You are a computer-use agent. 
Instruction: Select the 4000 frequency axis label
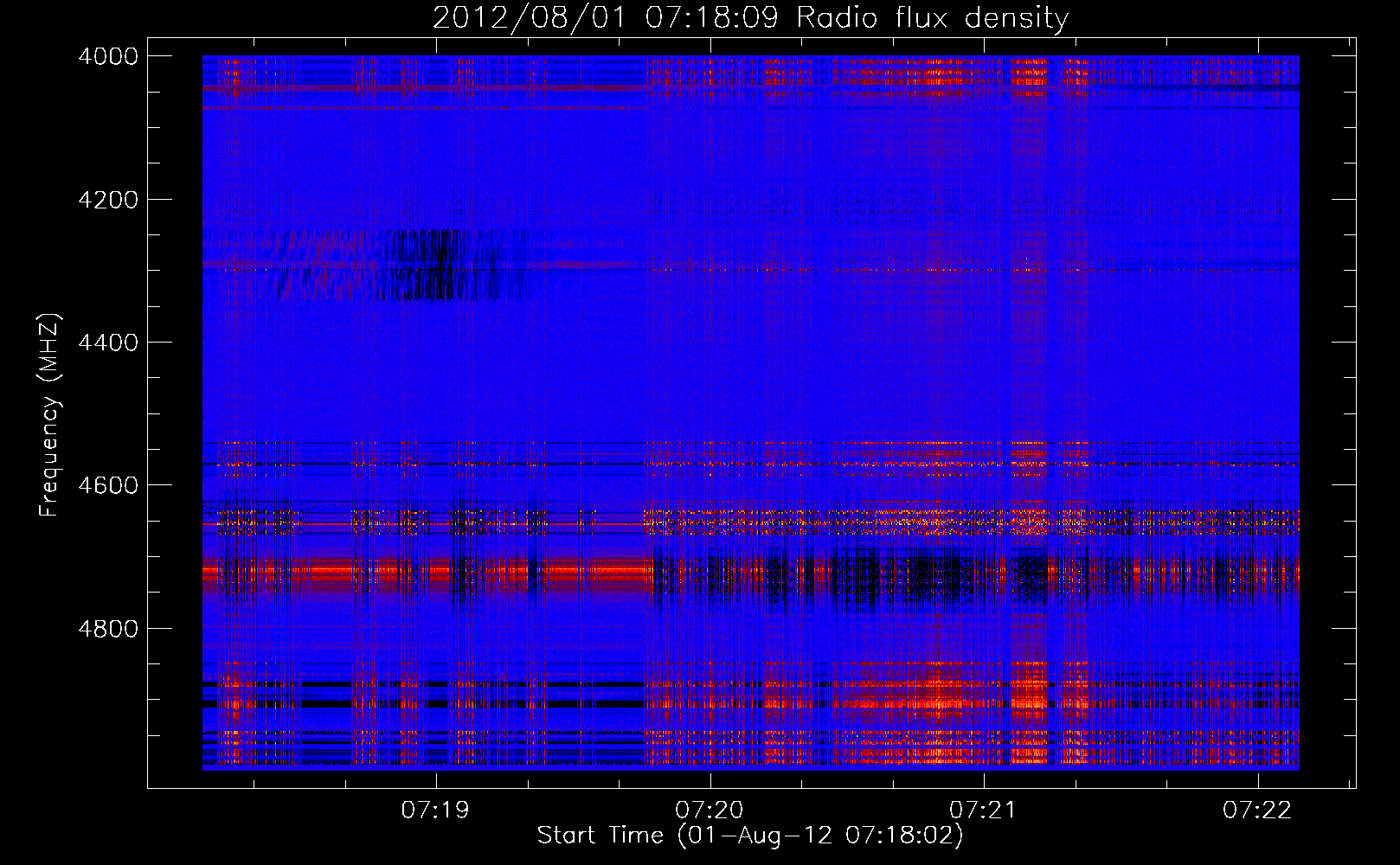point(108,56)
